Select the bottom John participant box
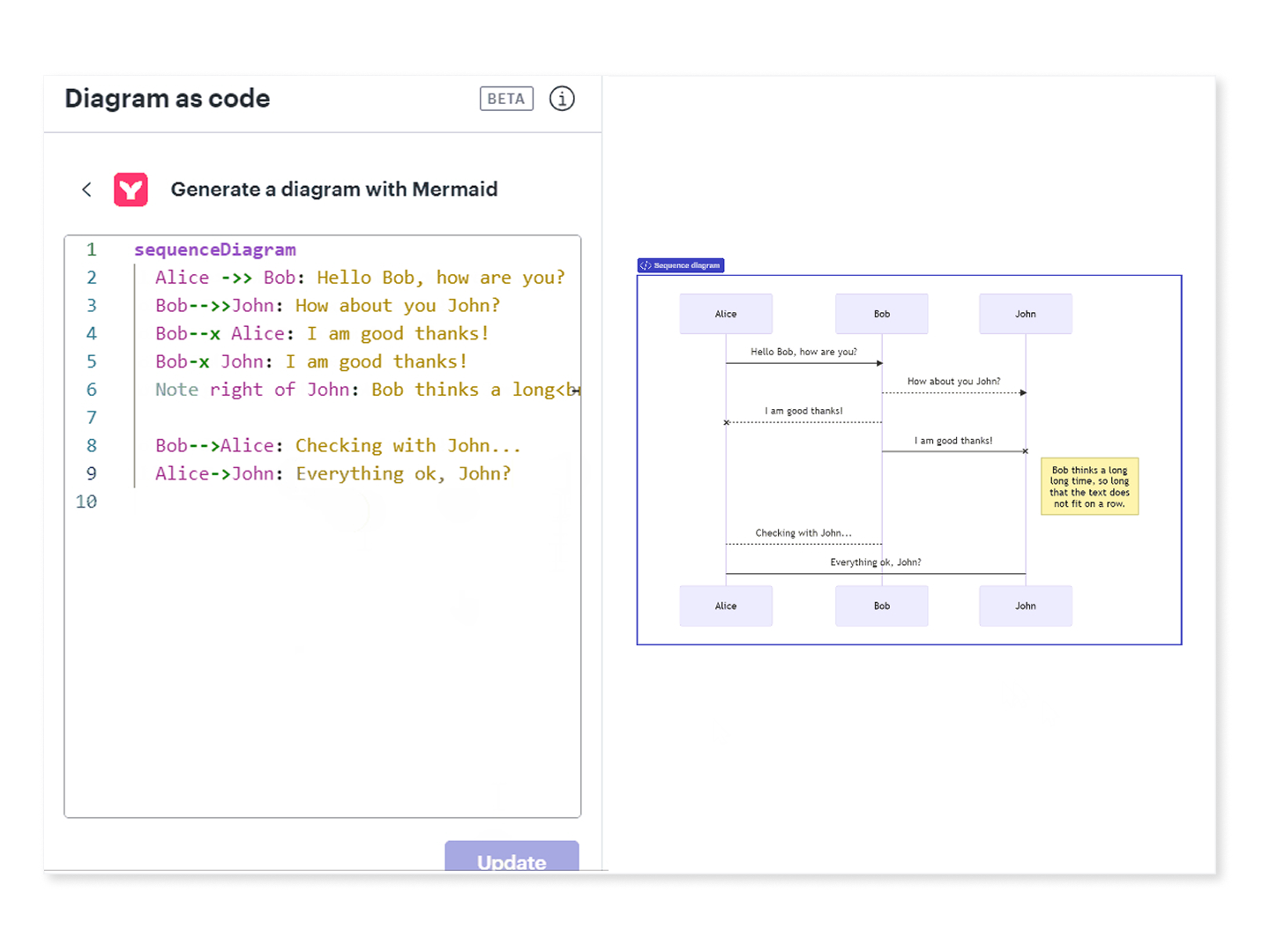 1025,606
